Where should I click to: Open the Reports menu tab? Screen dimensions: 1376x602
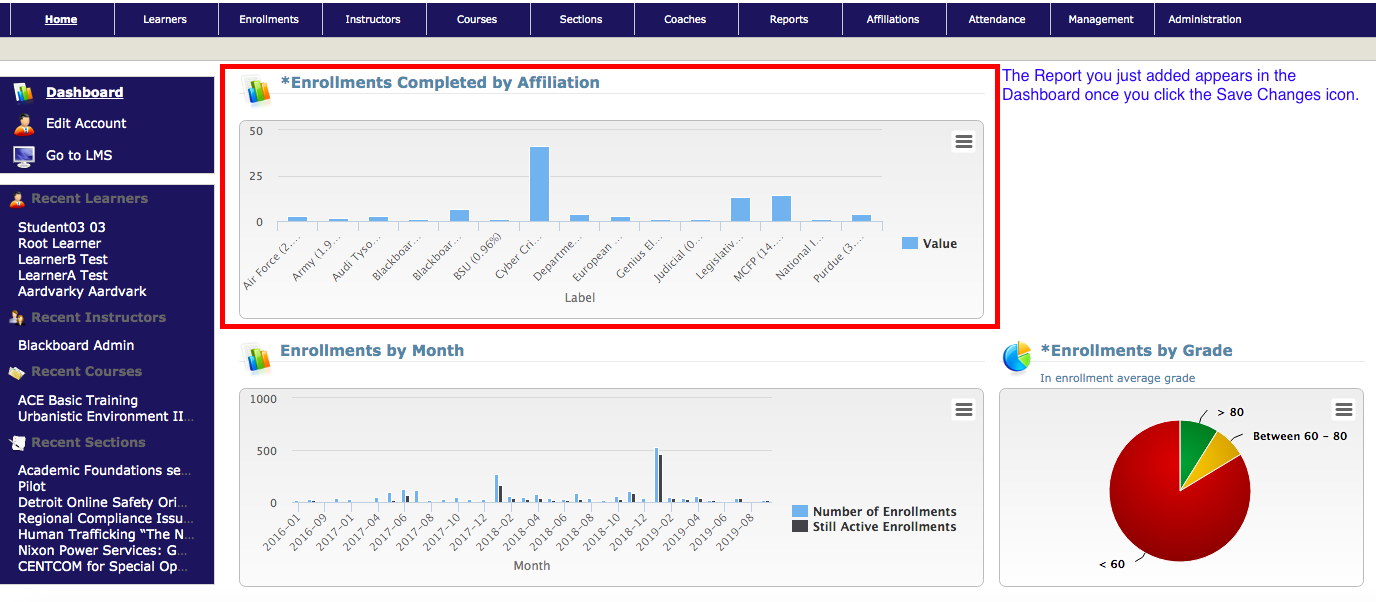(x=789, y=19)
